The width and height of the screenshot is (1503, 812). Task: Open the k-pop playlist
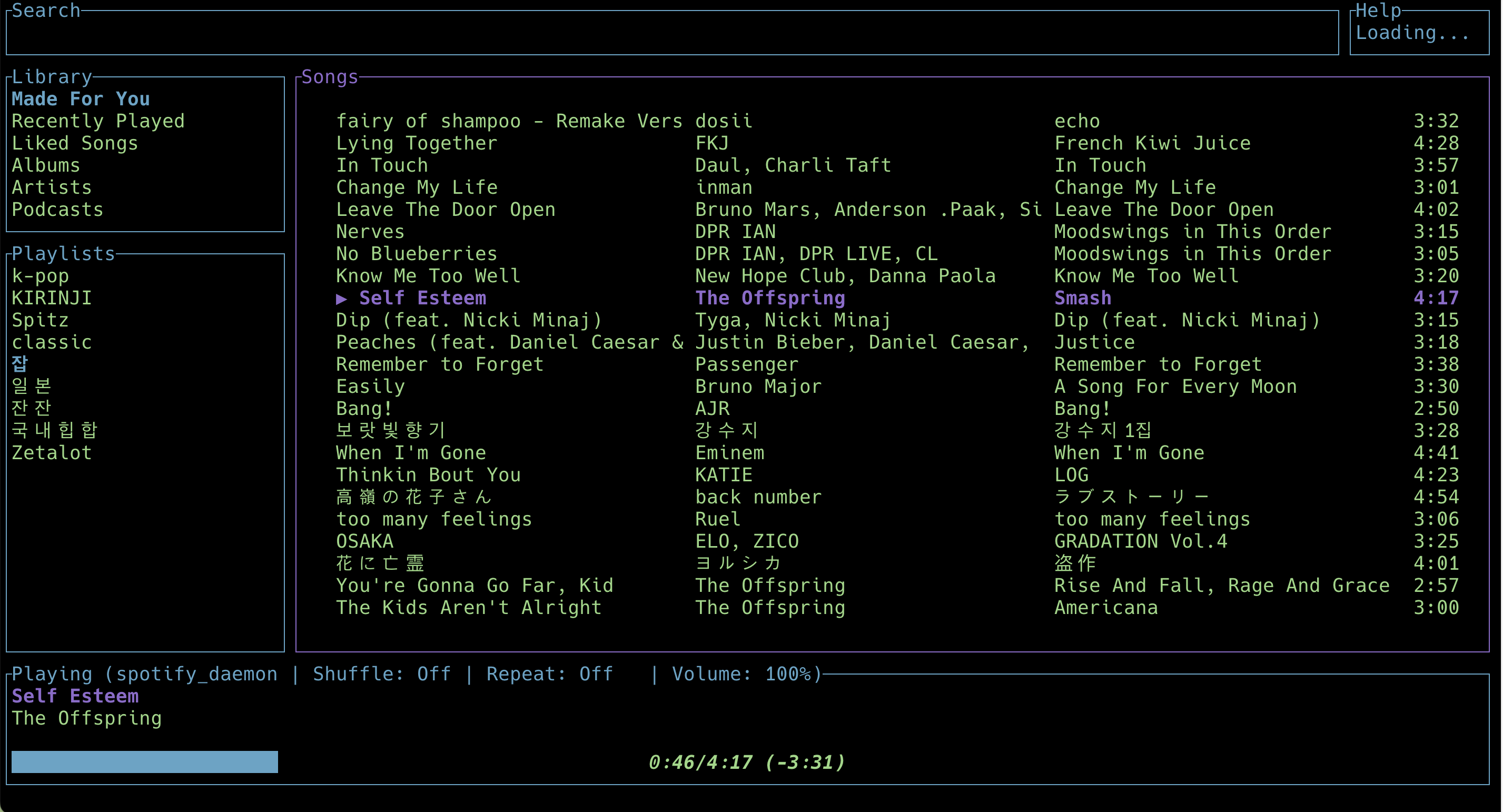click(x=40, y=276)
